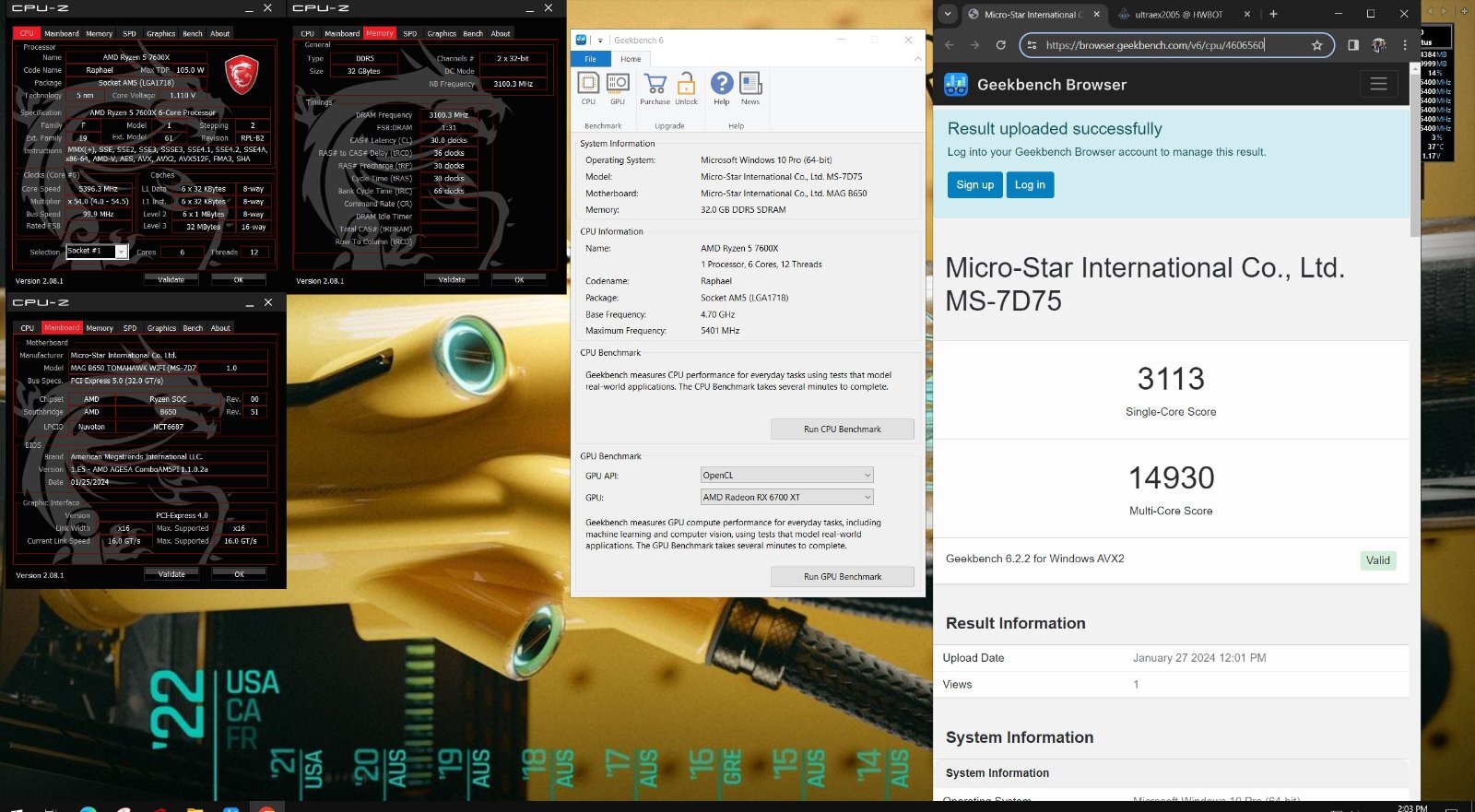Screen dimensions: 1475x812
Task: Click the green Valid badge
Action: 1378,560
